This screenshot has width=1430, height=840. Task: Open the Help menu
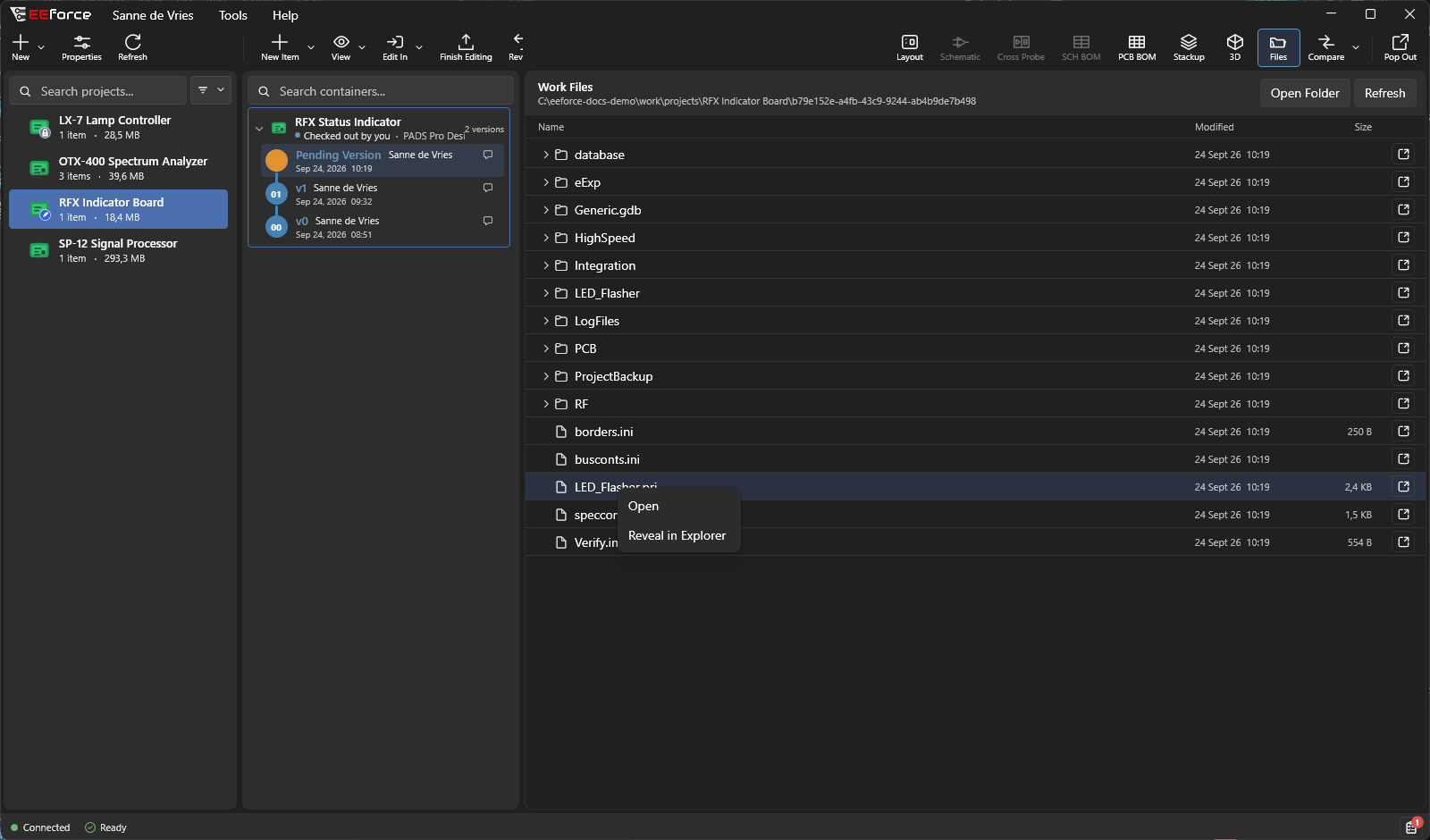coord(285,15)
